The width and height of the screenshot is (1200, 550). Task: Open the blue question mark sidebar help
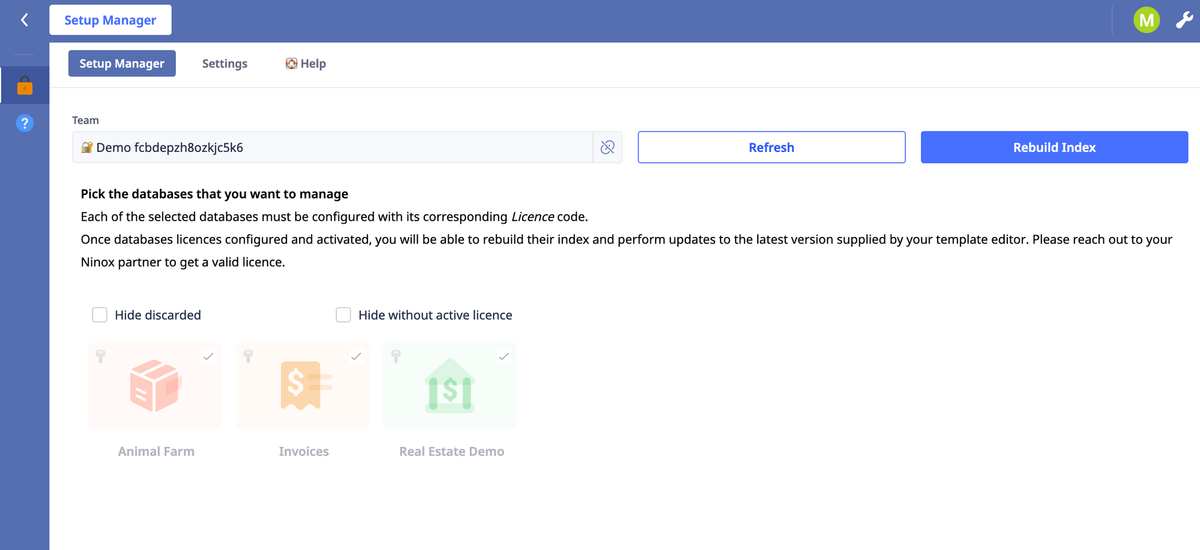(x=25, y=123)
